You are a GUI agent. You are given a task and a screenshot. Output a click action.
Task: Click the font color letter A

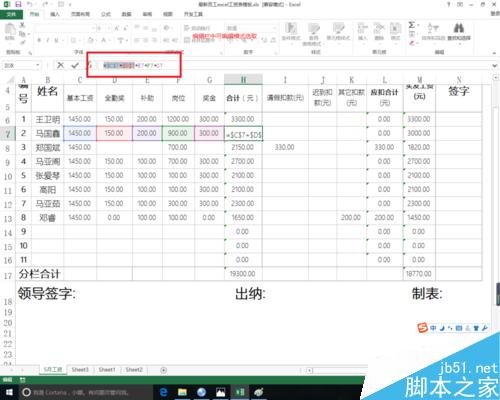click(104, 40)
